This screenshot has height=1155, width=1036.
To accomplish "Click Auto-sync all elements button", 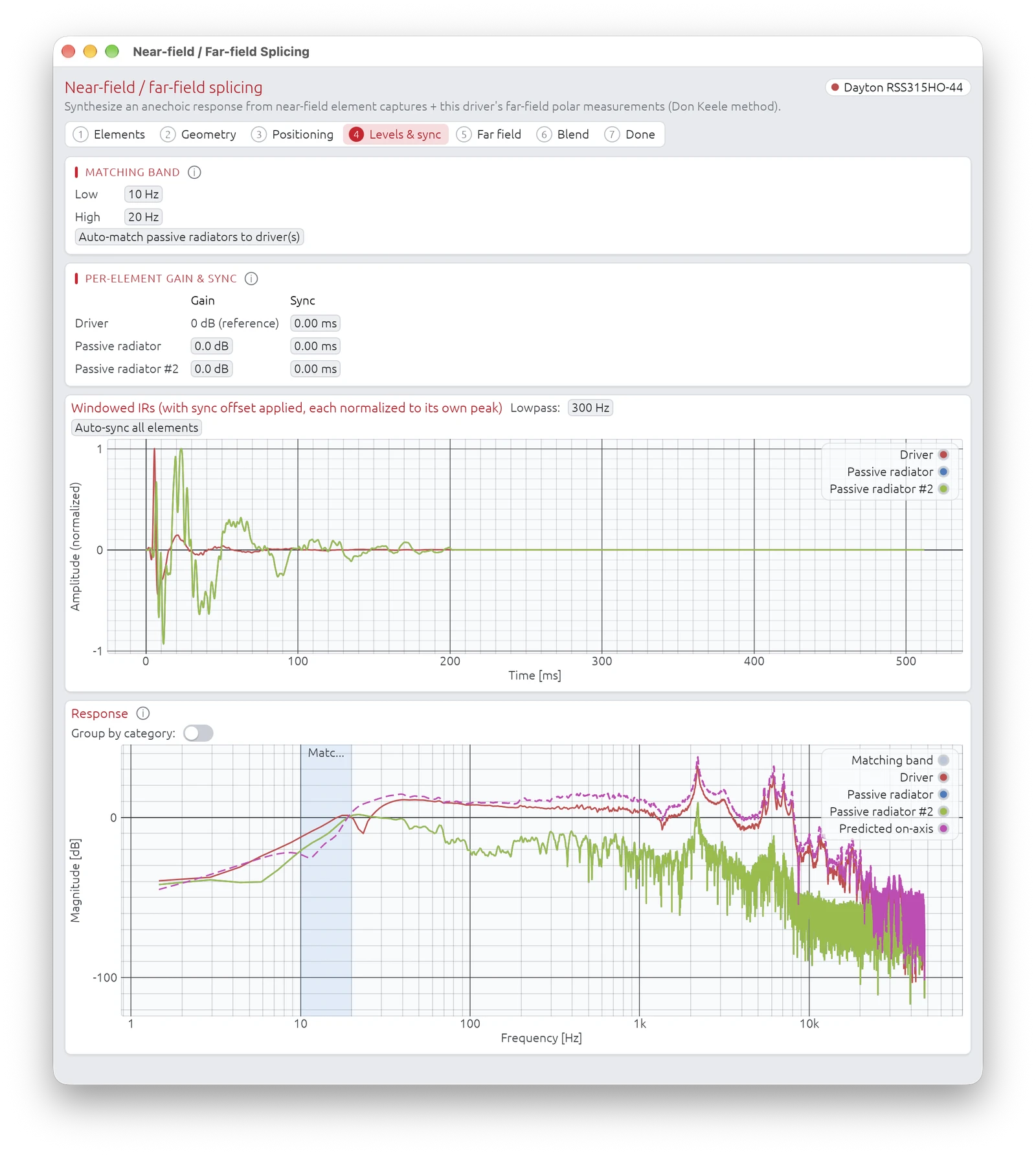I will [x=137, y=428].
